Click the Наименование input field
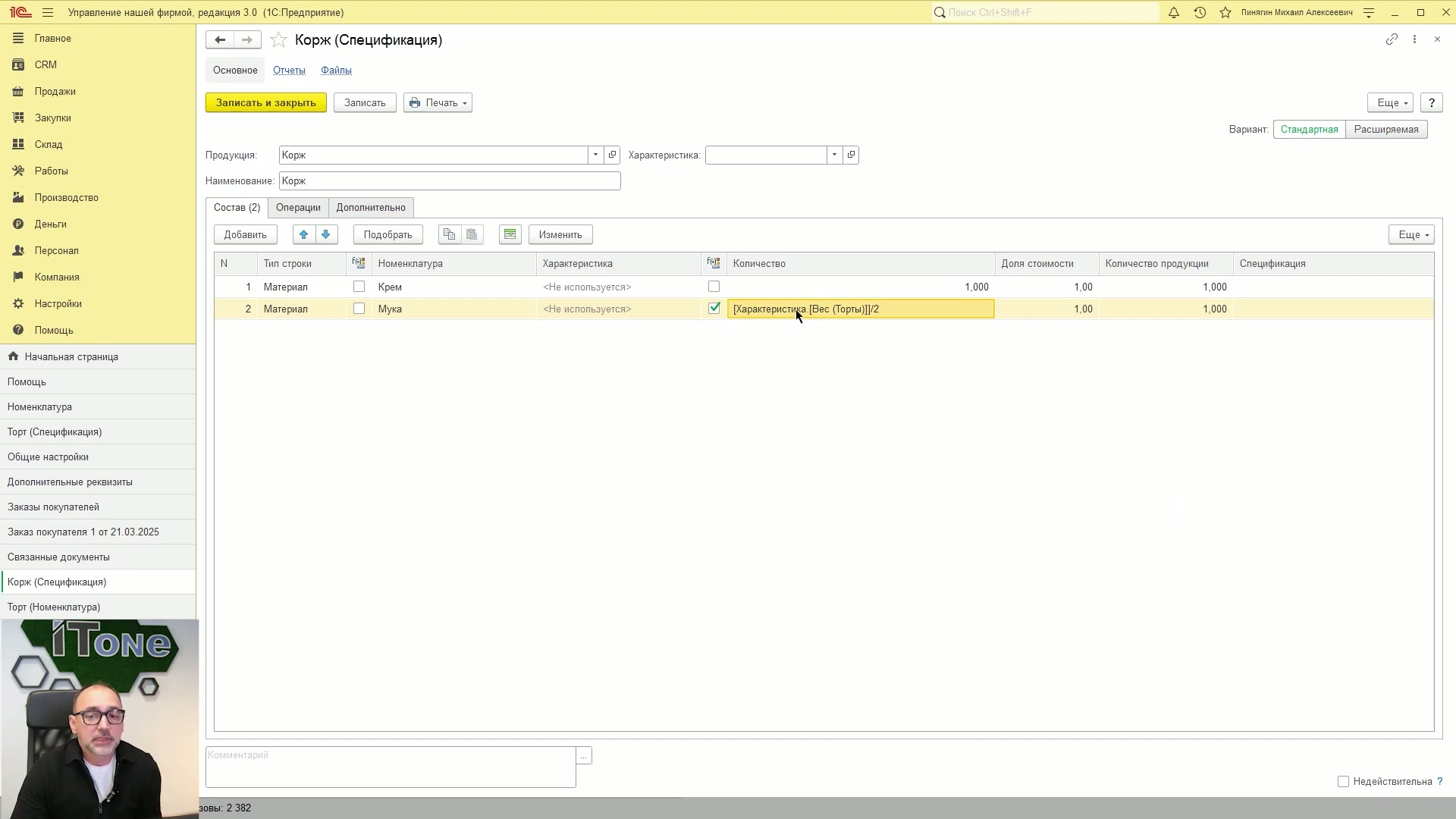 click(450, 180)
